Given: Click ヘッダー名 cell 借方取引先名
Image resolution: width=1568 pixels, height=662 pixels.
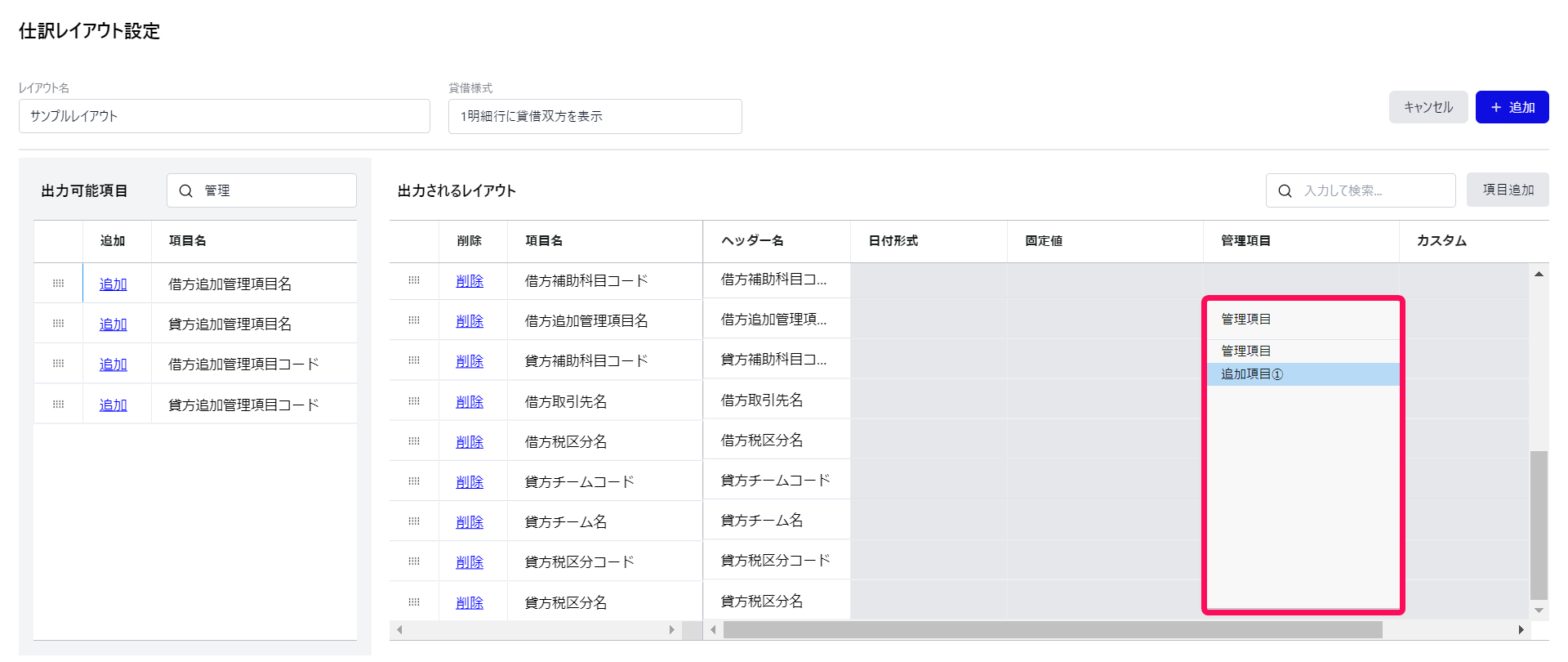Looking at the screenshot, I should 777,400.
